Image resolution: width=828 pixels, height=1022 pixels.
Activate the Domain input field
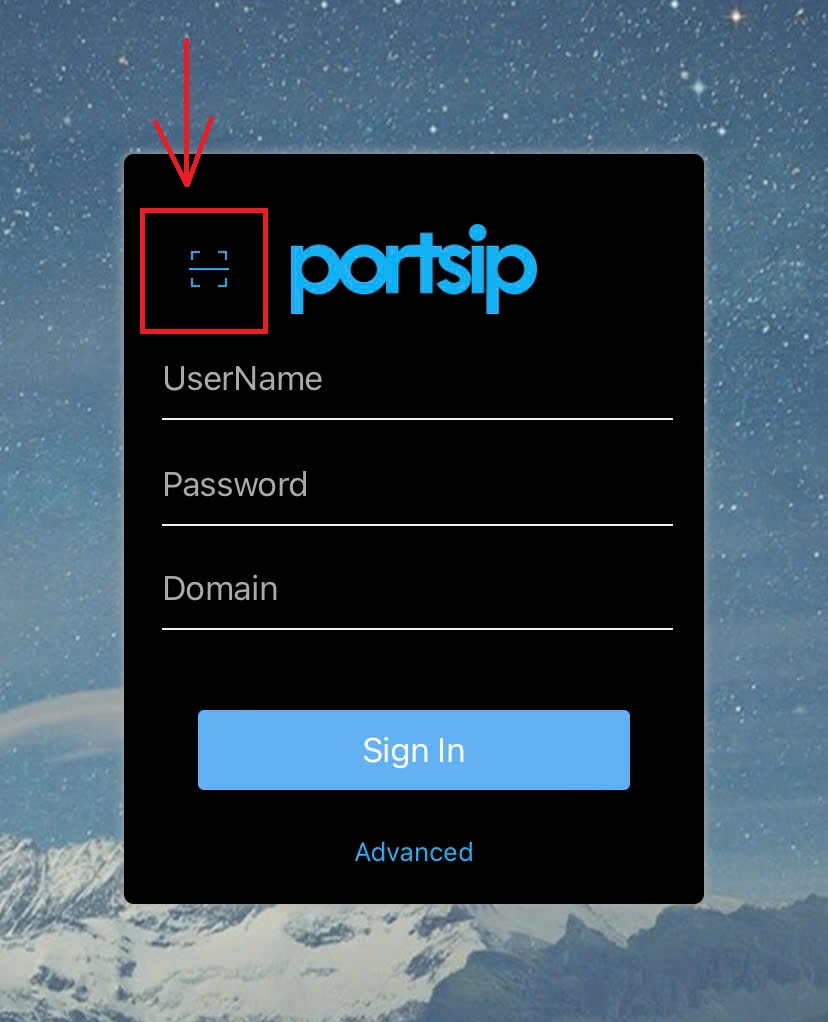point(417,590)
